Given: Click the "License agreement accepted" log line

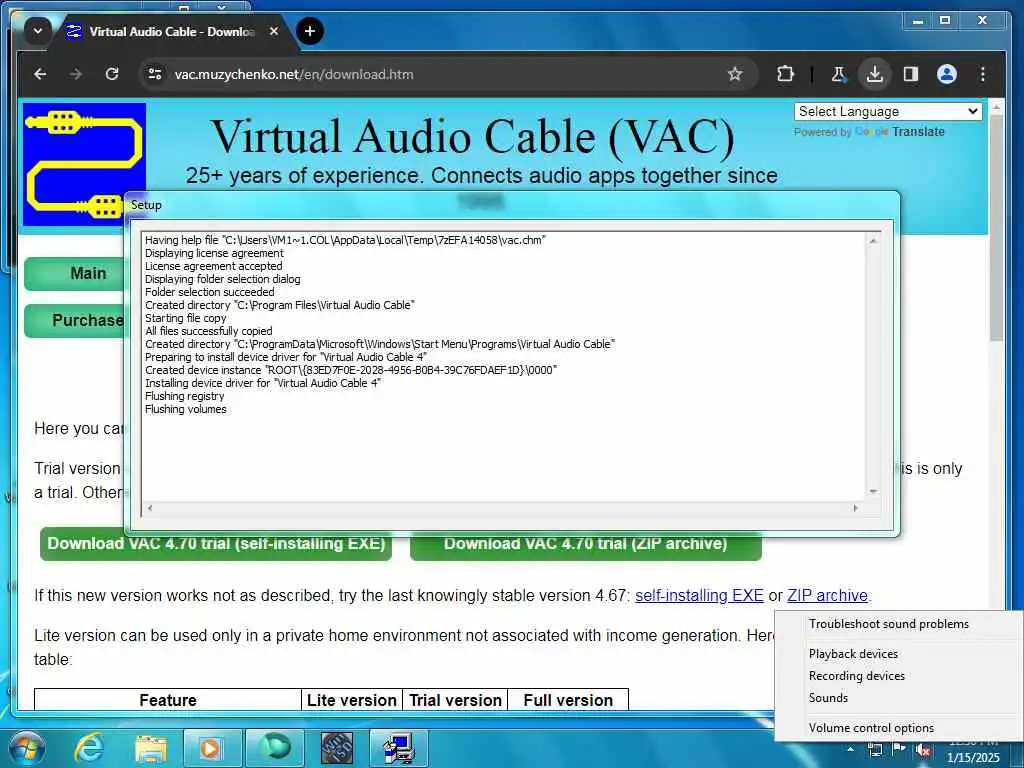Looking at the screenshot, I should [214, 266].
